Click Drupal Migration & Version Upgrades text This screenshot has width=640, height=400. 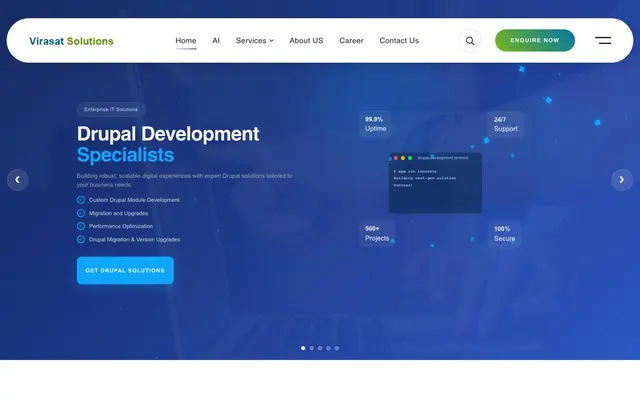(x=134, y=240)
